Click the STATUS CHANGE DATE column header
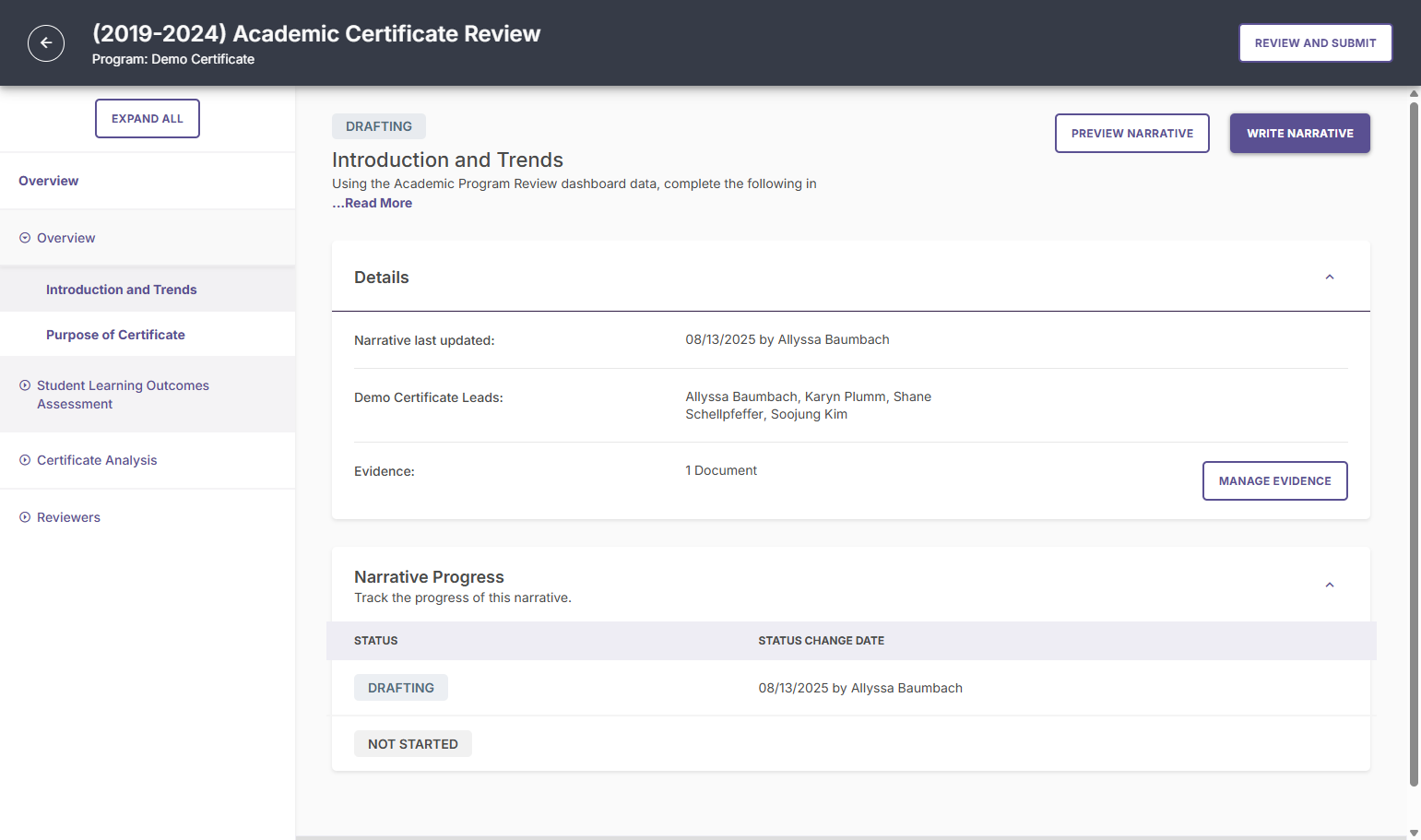This screenshot has width=1421, height=840. click(x=822, y=641)
